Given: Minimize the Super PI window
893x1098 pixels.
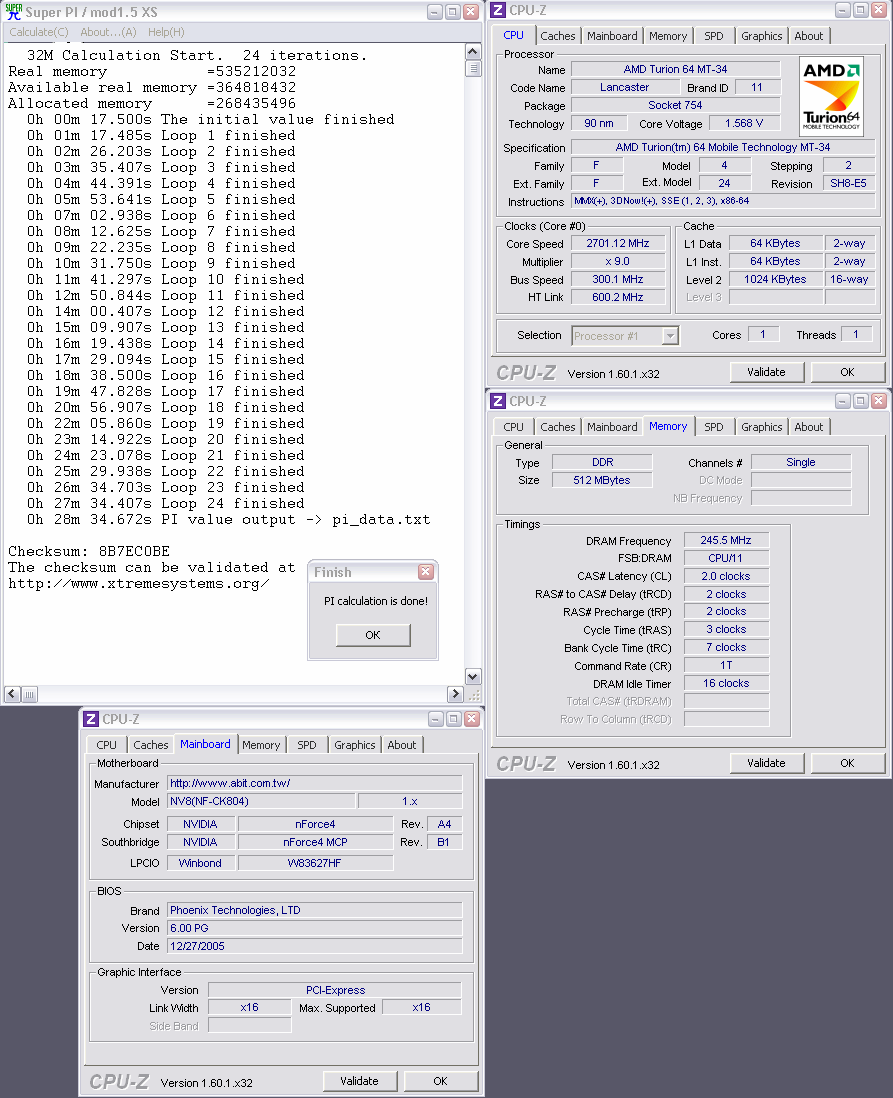Looking at the screenshot, I should pyautogui.click(x=435, y=12).
